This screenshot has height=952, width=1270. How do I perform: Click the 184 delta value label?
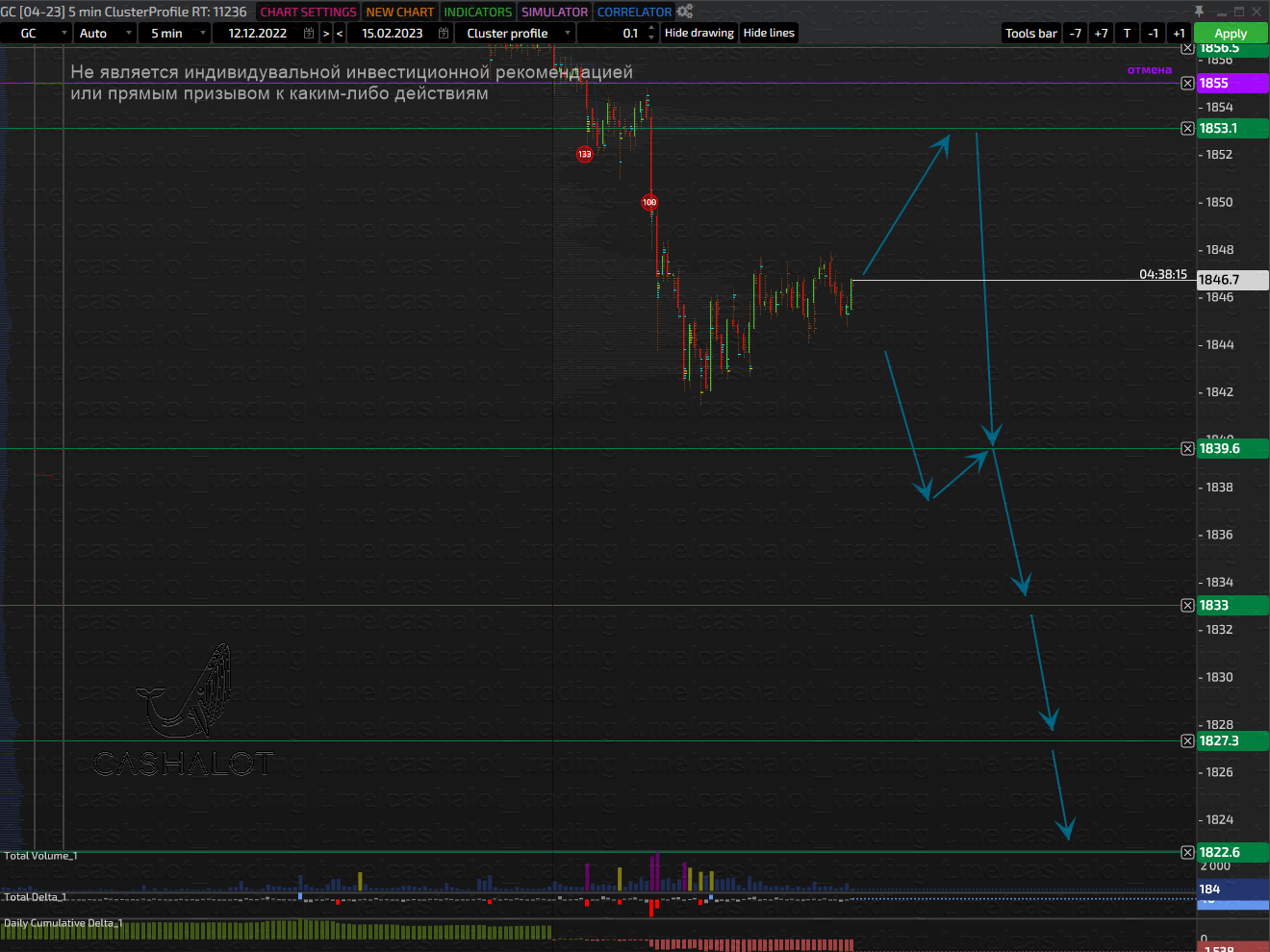point(1232,889)
